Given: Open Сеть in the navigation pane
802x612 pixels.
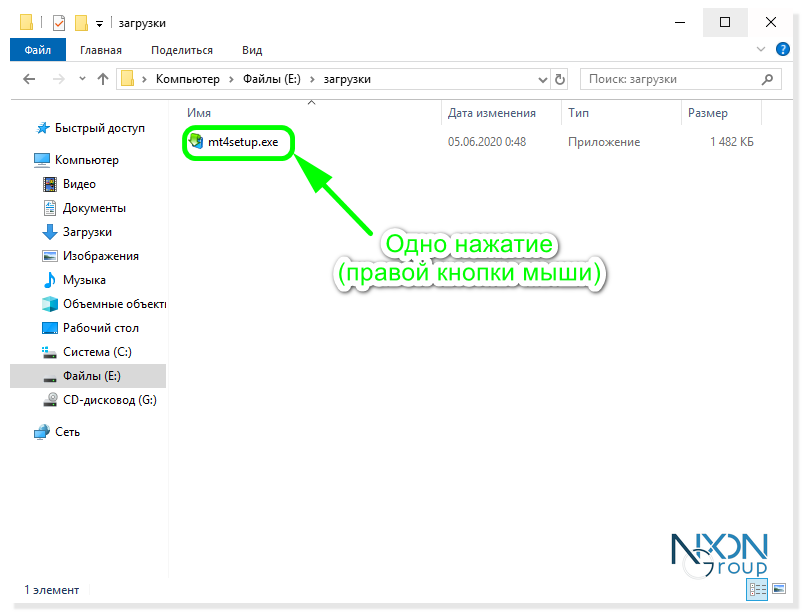Looking at the screenshot, I should 68,432.
